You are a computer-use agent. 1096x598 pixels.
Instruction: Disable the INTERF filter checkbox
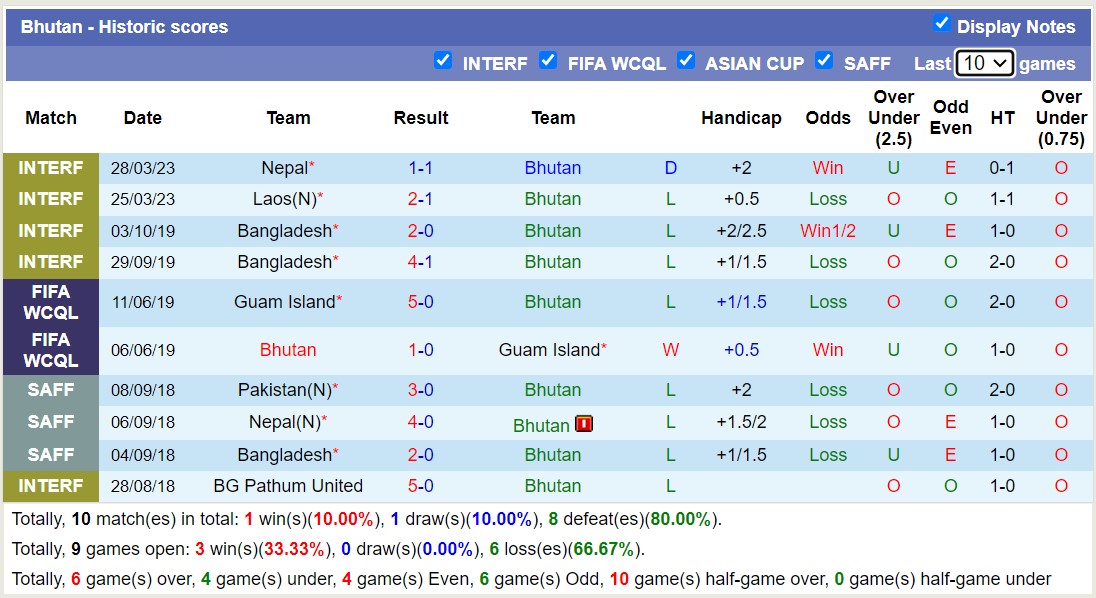tap(443, 60)
